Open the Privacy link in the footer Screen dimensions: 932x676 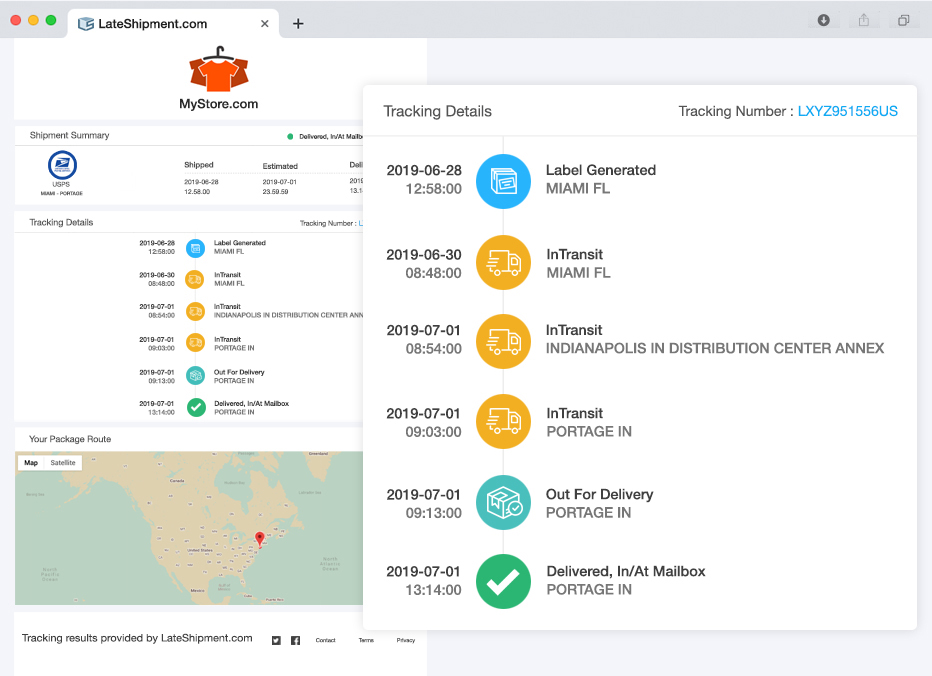click(406, 640)
